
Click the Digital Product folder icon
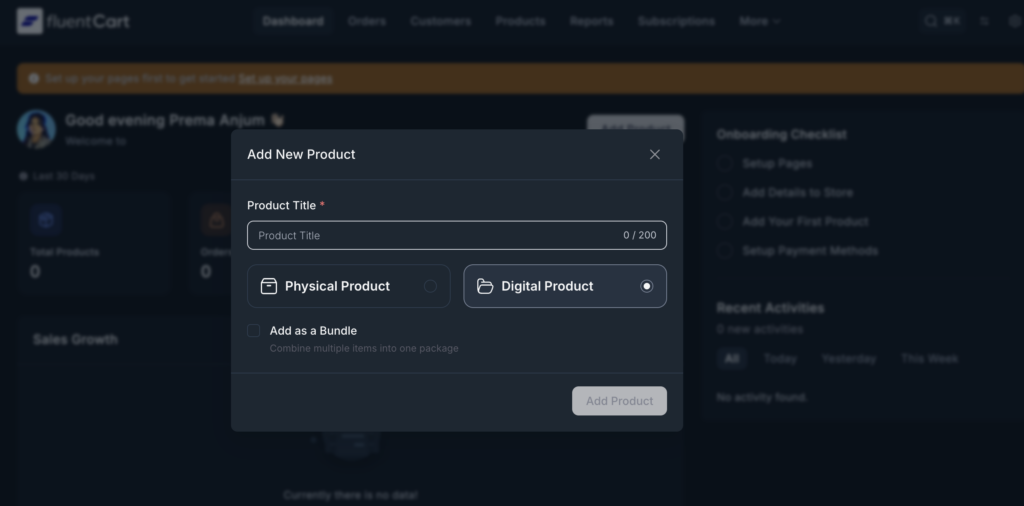pyautogui.click(x=485, y=286)
